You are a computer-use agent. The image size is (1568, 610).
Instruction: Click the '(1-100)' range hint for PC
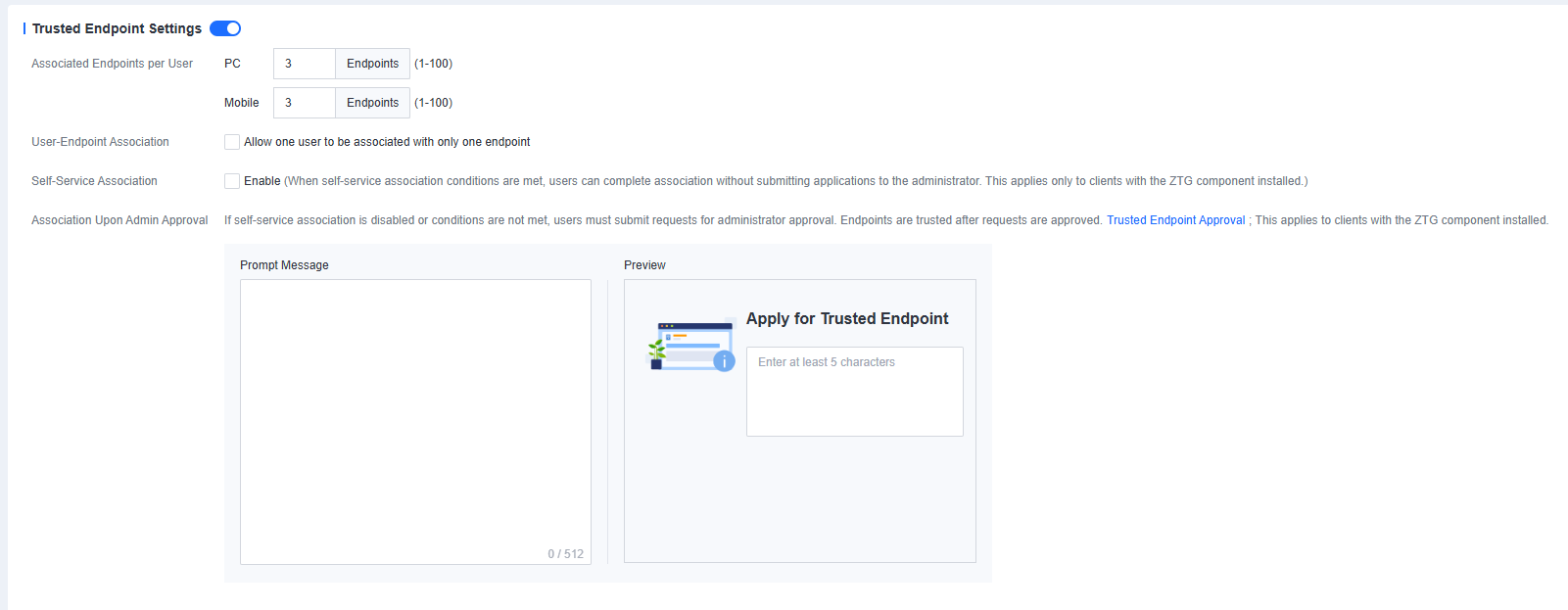click(x=433, y=64)
